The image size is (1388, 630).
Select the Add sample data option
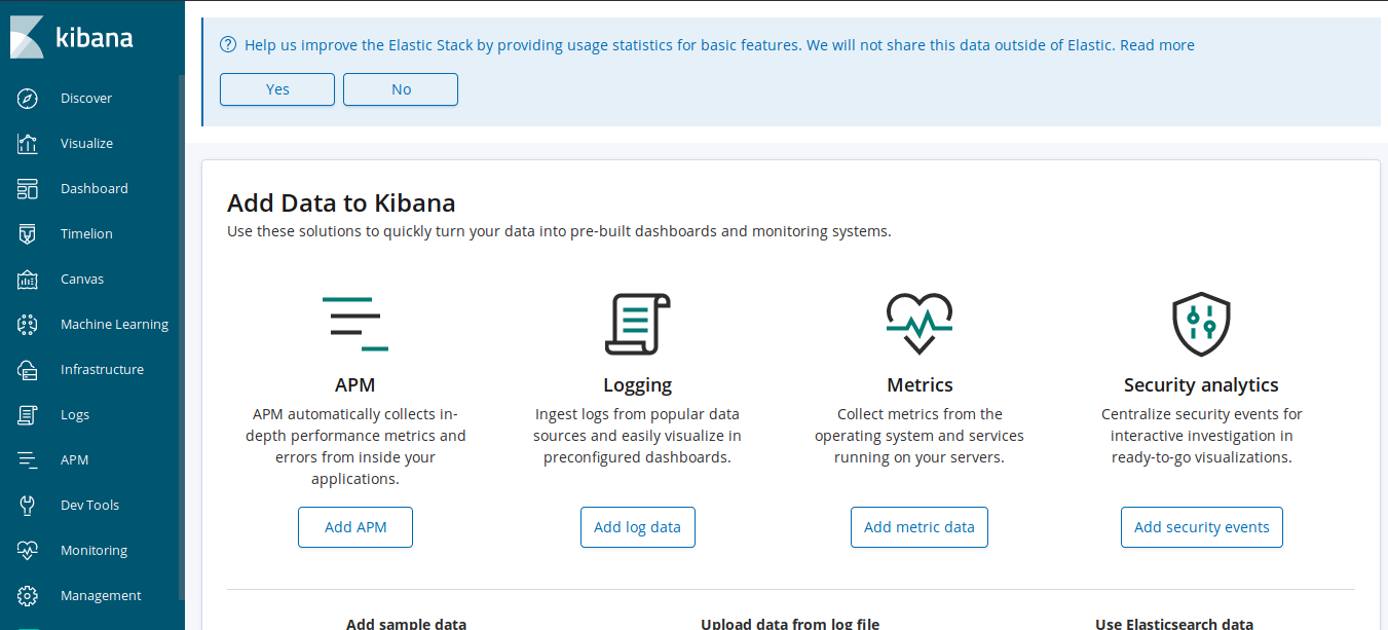[406, 622]
